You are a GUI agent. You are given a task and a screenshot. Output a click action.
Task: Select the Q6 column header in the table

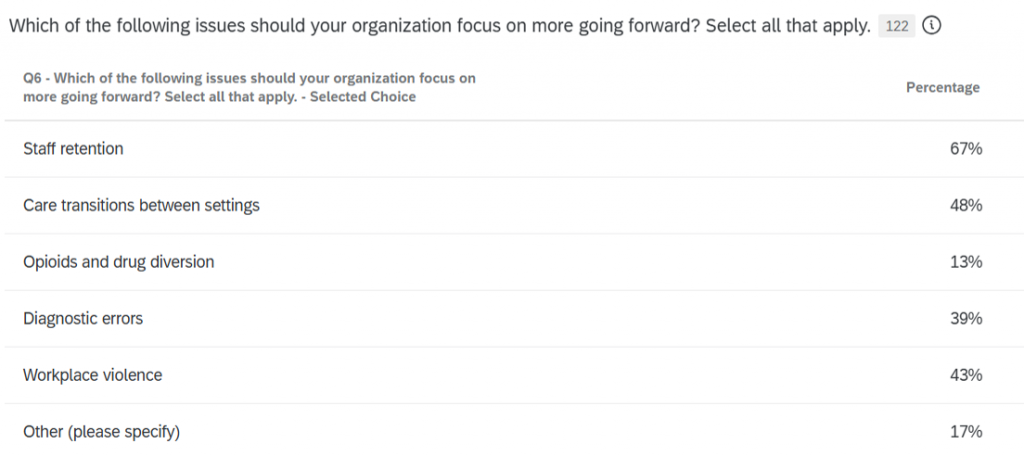[x=249, y=87]
